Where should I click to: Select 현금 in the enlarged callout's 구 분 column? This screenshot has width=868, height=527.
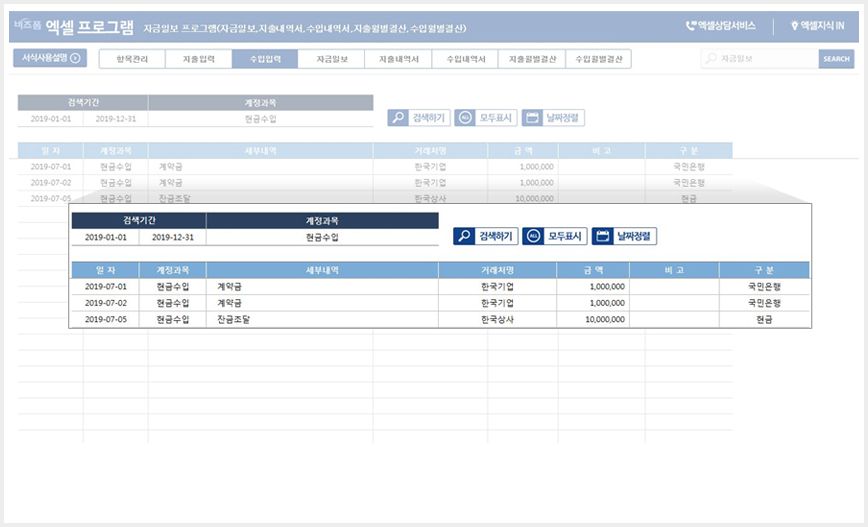click(764, 319)
